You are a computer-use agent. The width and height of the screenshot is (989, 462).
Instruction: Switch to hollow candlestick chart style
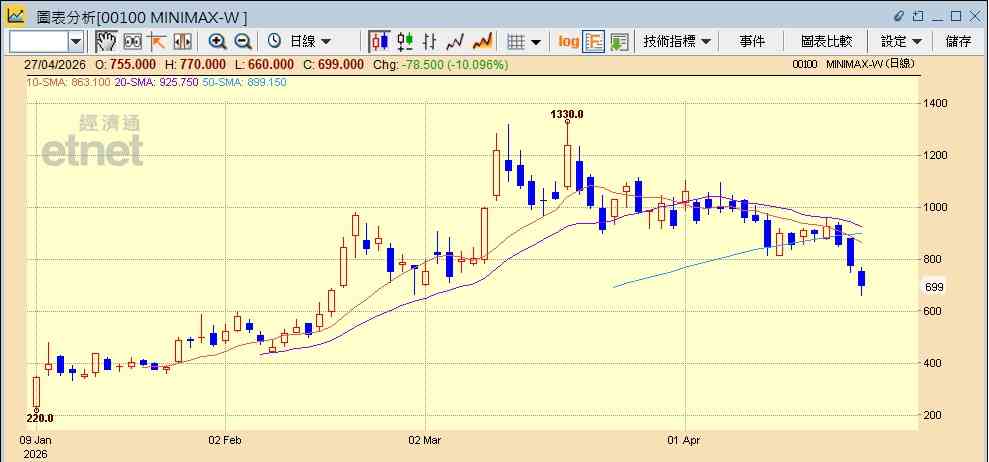click(405, 42)
